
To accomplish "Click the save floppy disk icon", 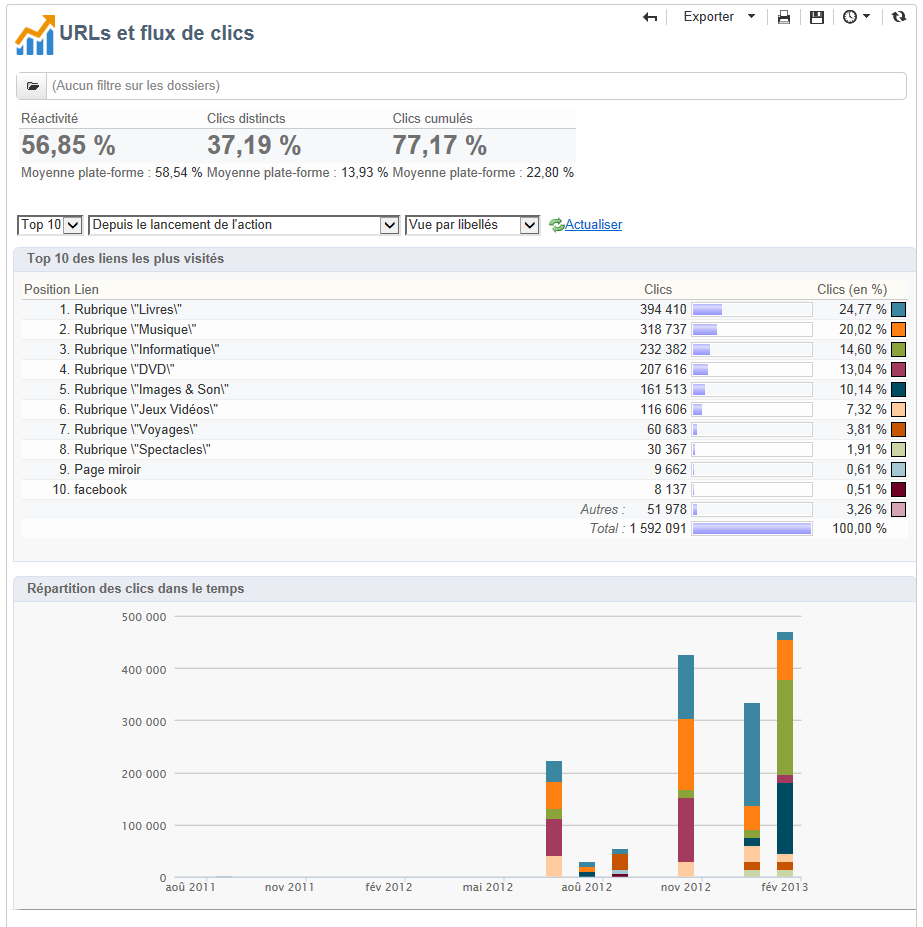I will point(817,17).
